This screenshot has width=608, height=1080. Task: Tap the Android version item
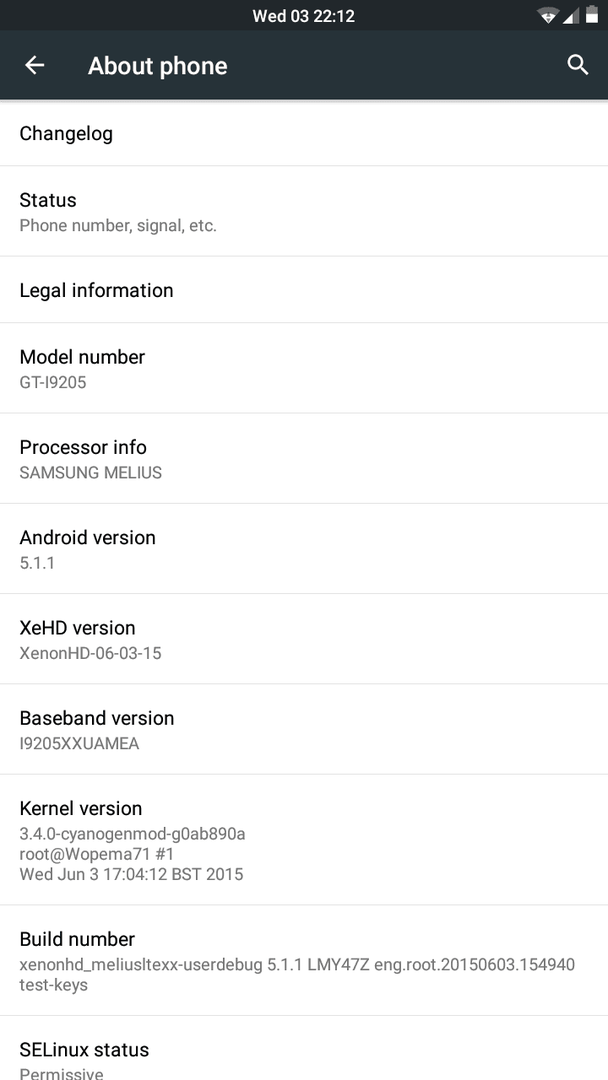pyautogui.click(x=304, y=548)
